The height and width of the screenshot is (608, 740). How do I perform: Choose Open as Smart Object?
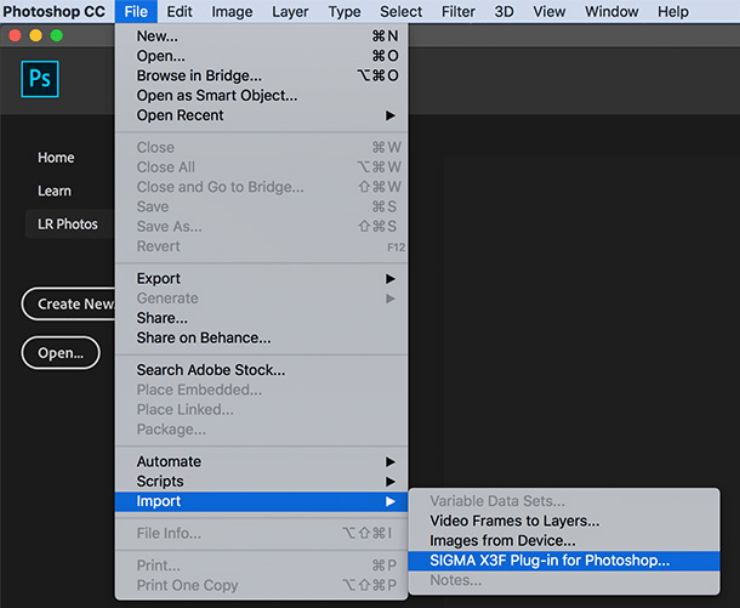[217, 96]
